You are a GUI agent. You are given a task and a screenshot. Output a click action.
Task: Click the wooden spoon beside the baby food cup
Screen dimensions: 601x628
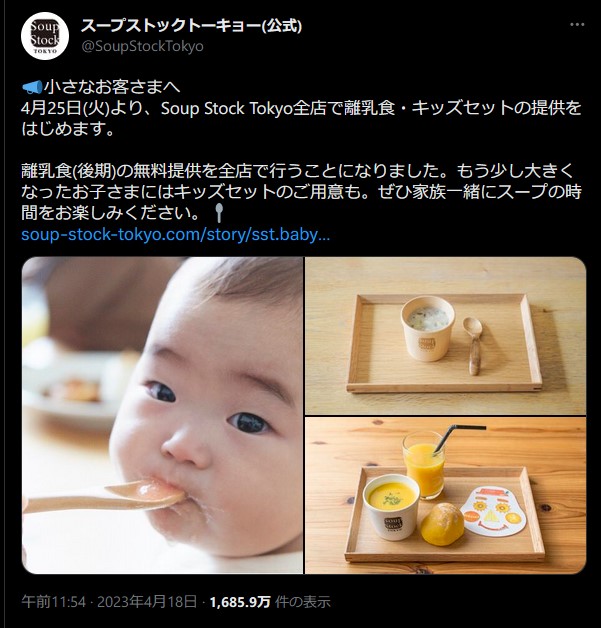tap(473, 346)
